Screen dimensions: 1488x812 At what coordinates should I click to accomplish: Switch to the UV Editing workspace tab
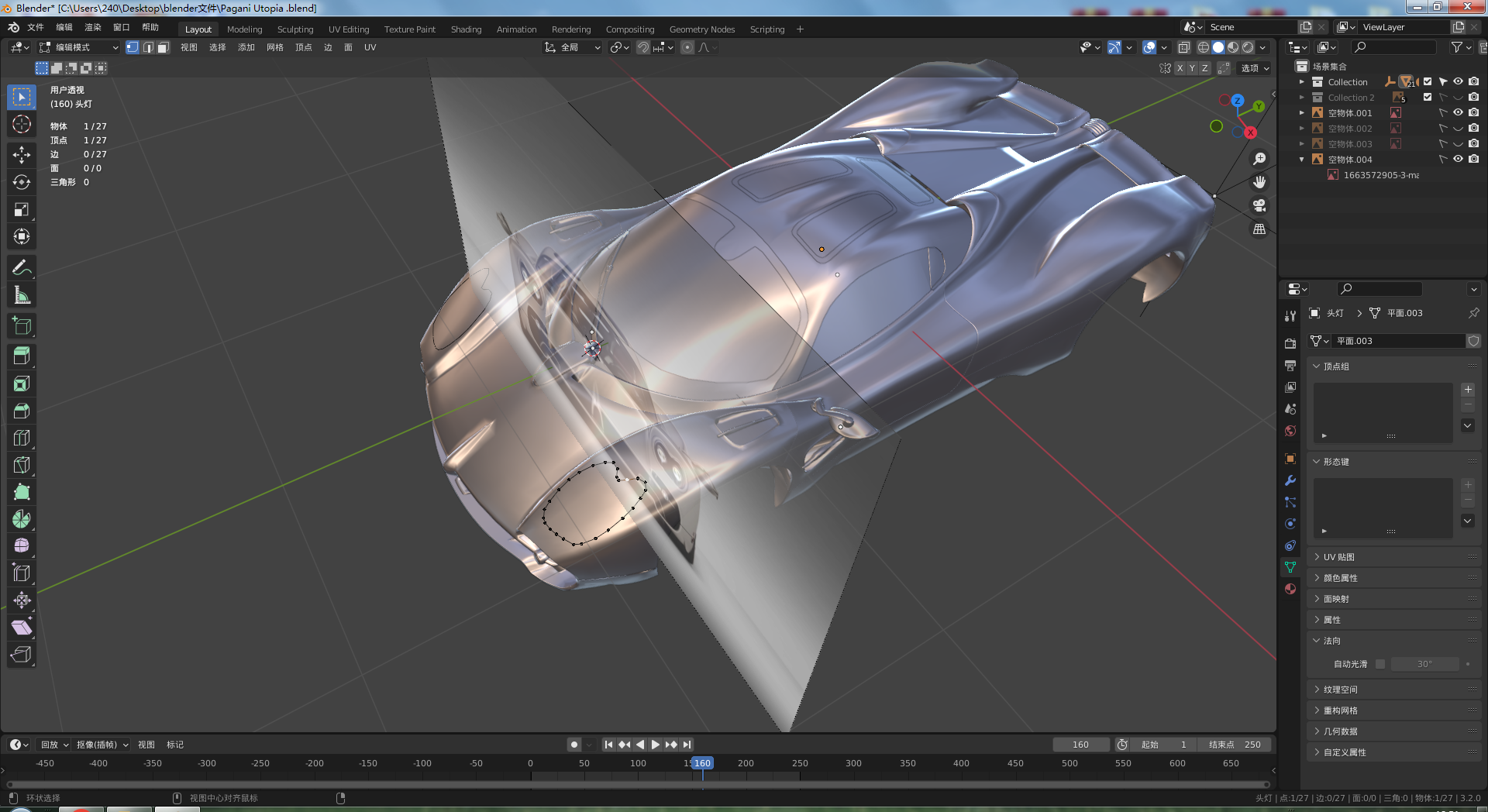click(349, 29)
